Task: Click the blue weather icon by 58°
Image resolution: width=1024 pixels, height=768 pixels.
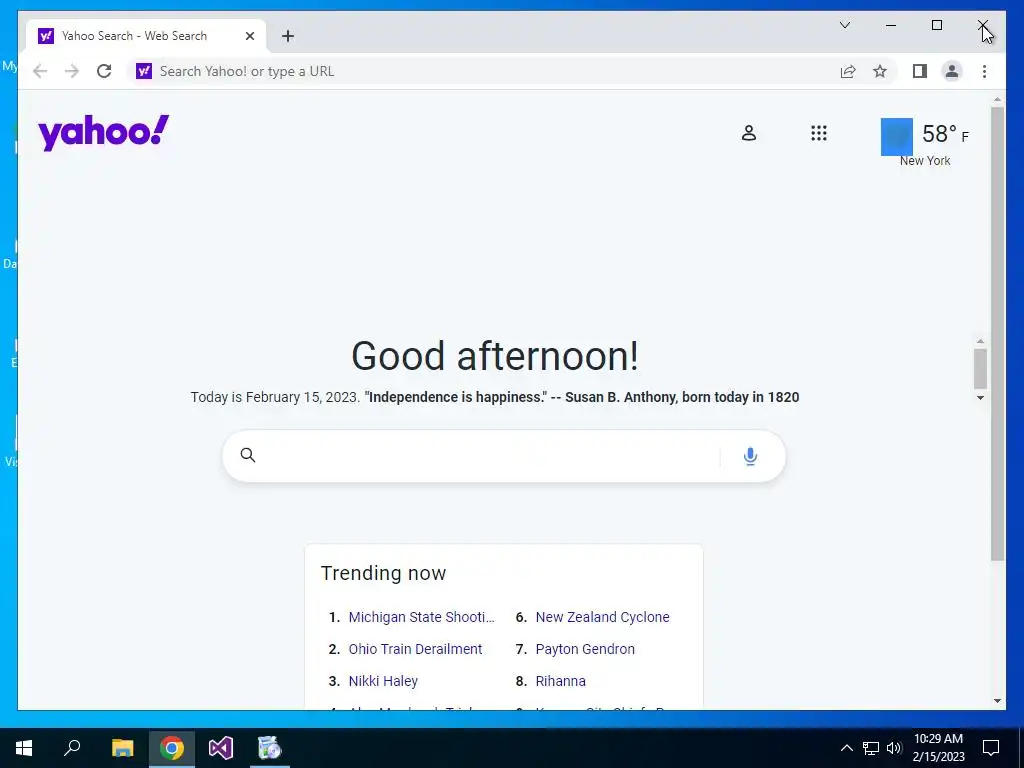Action: (x=896, y=136)
